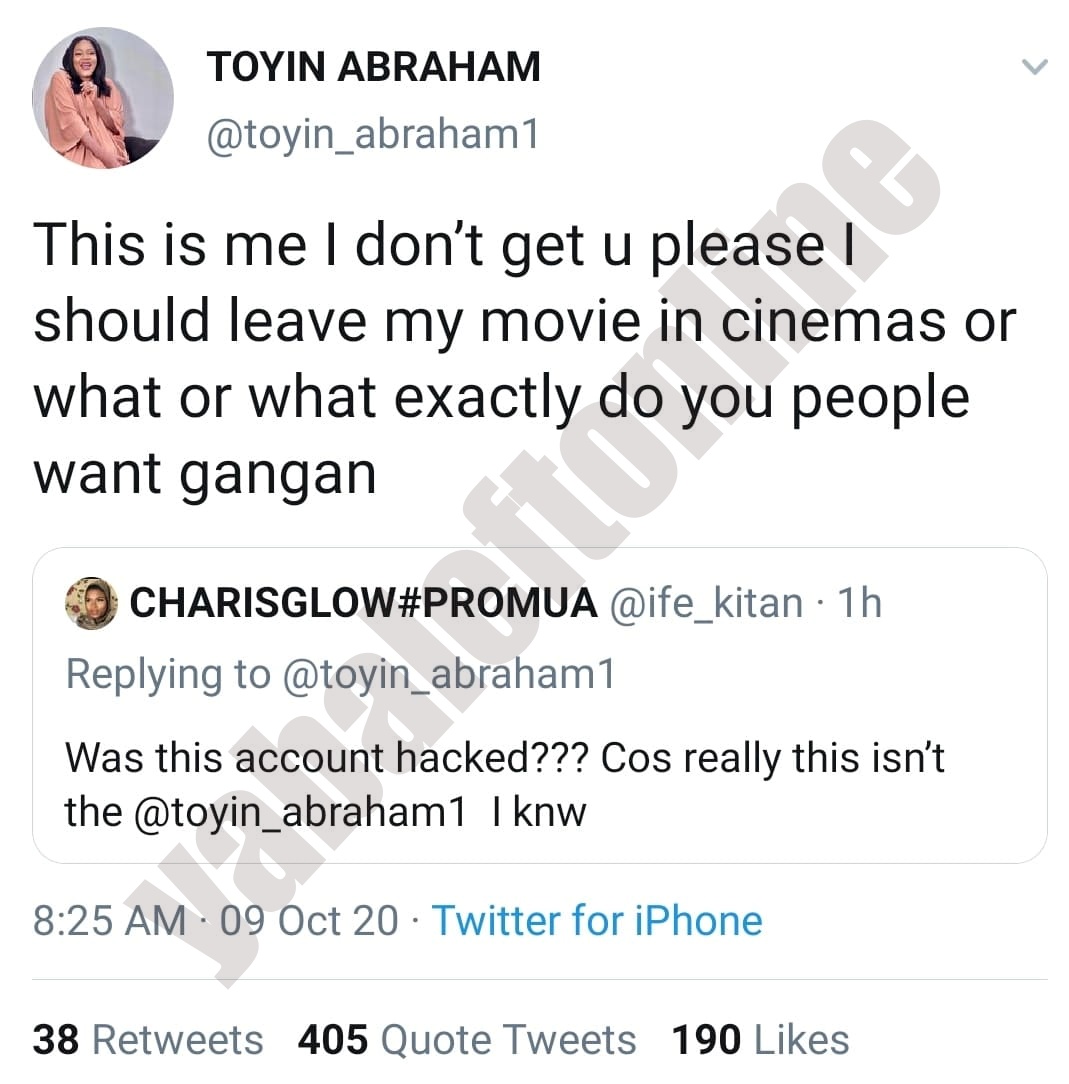Click the 'Replying to' label in the quoted tweet

(x=168, y=675)
